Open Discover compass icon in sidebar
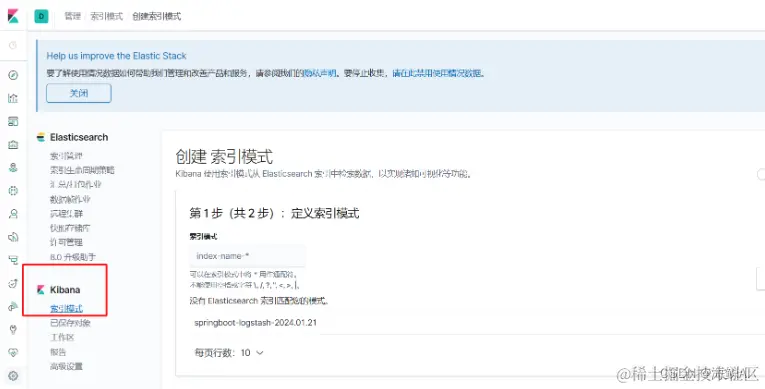This screenshot has width=765, height=389. pos(13,75)
